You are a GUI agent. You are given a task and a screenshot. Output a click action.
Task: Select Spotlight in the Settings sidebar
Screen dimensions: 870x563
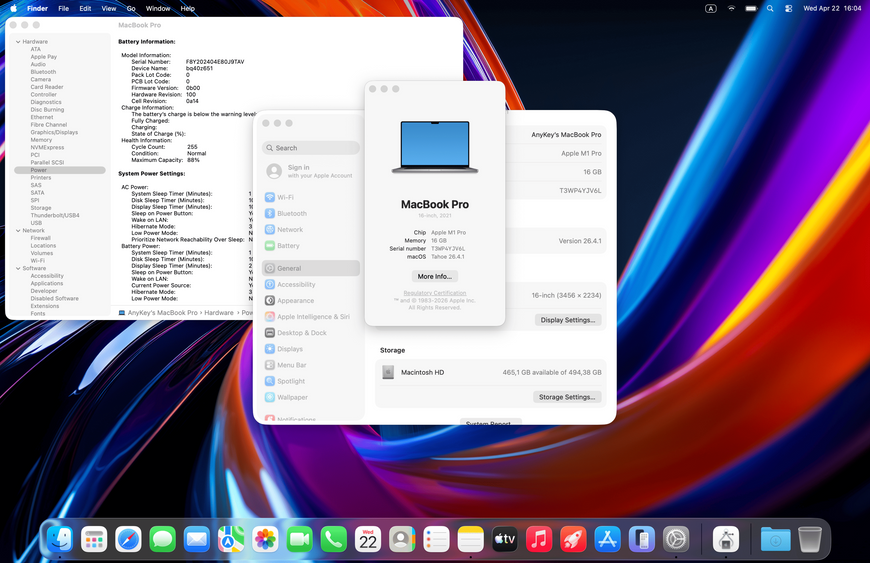tap(311, 381)
